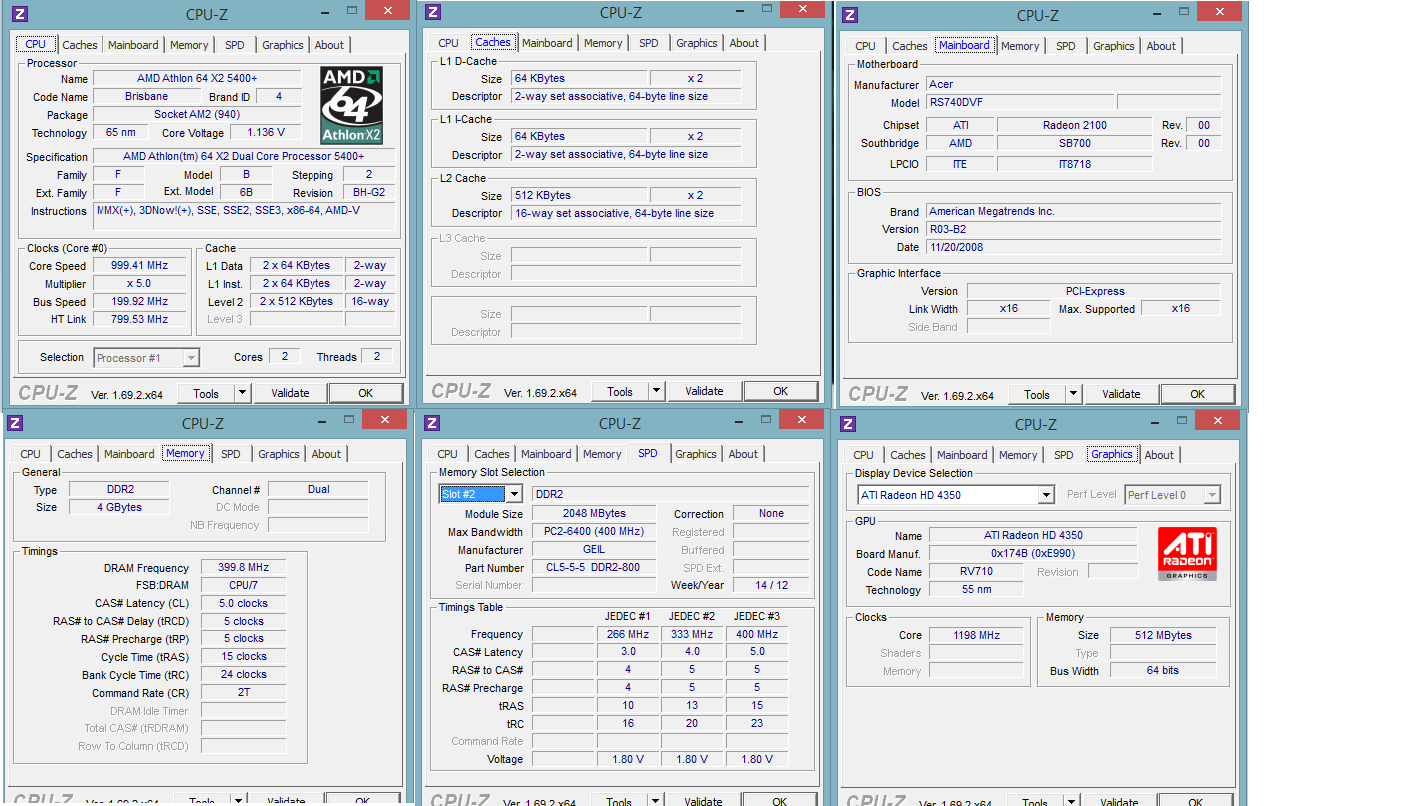The width and height of the screenshot is (1414, 806).
Task: Expand the Tools arrow in the Mainboard window
Action: pos(1073,394)
